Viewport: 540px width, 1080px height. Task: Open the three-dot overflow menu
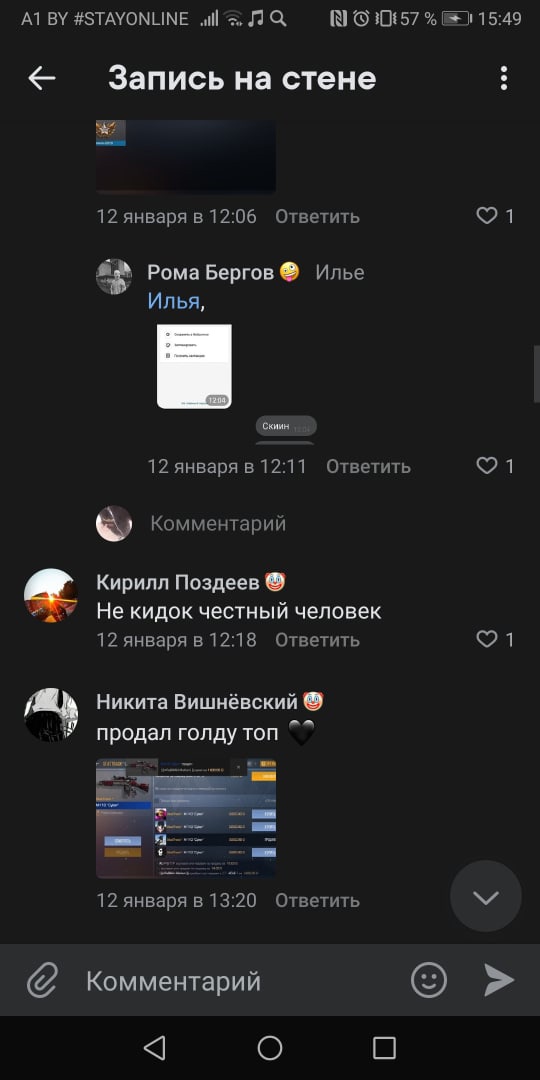[504, 79]
